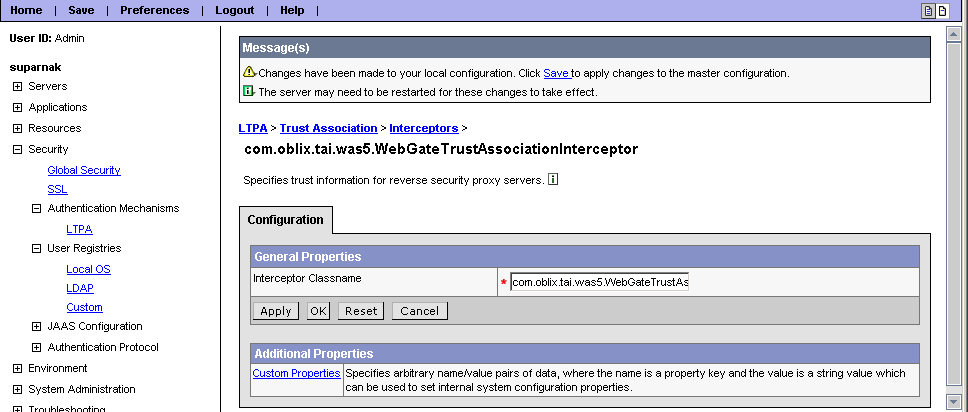Click the System Administration tree label
This screenshot has height=412, width=968.
click(82, 389)
